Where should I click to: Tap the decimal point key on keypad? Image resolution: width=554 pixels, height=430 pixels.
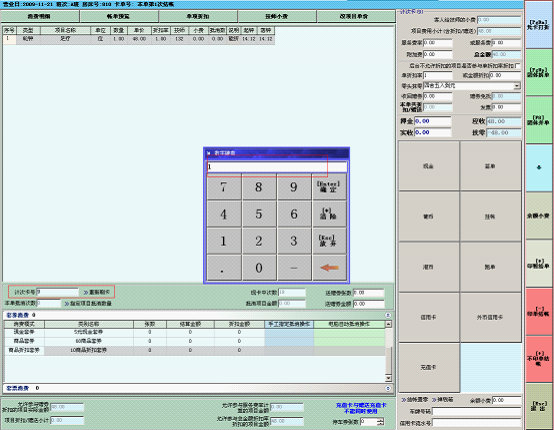tap(224, 268)
